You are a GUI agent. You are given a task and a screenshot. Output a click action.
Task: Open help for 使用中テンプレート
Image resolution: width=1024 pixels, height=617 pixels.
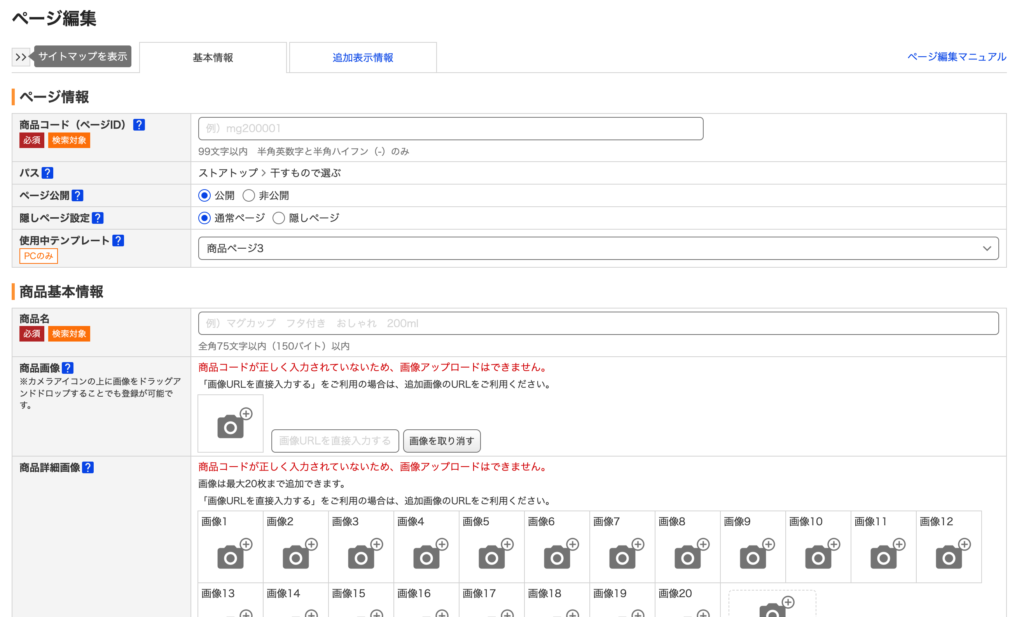[119, 240]
